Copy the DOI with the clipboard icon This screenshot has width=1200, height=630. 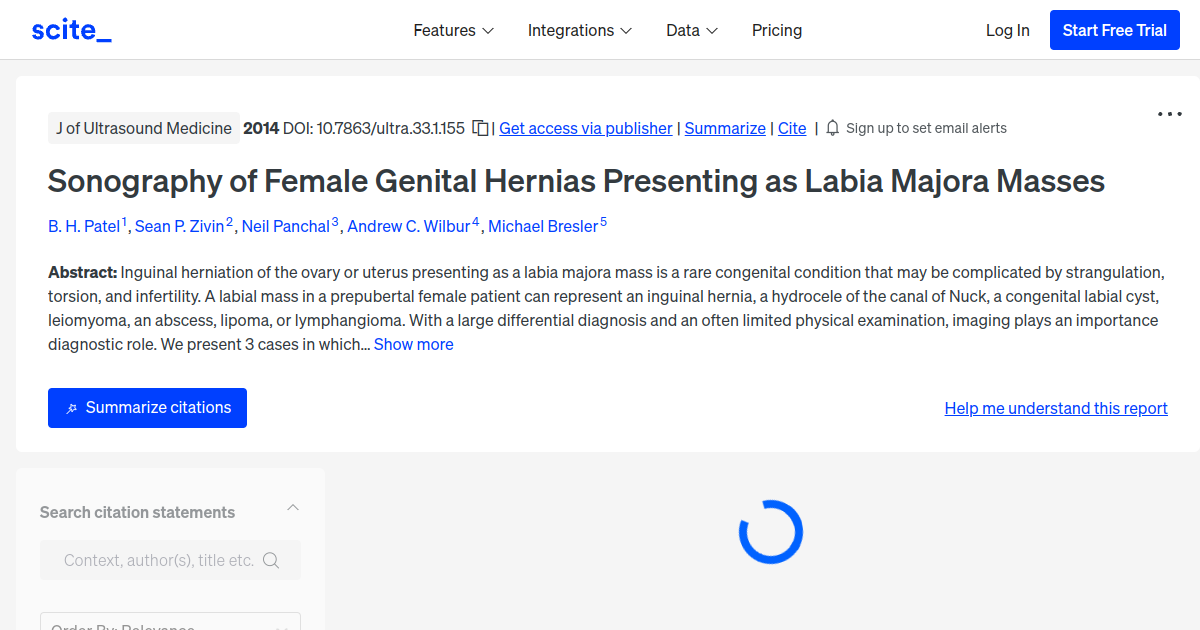[481, 128]
